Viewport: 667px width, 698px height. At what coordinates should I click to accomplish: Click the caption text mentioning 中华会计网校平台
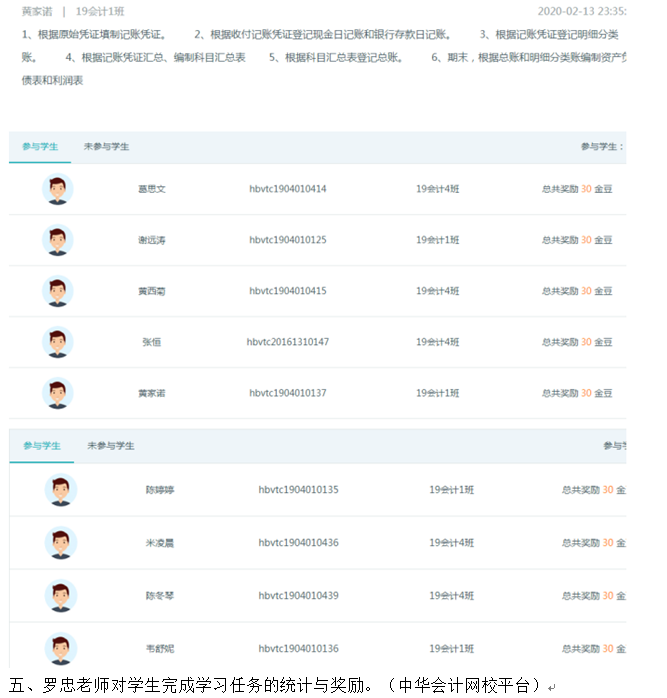pyautogui.click(x=275, y=685)
